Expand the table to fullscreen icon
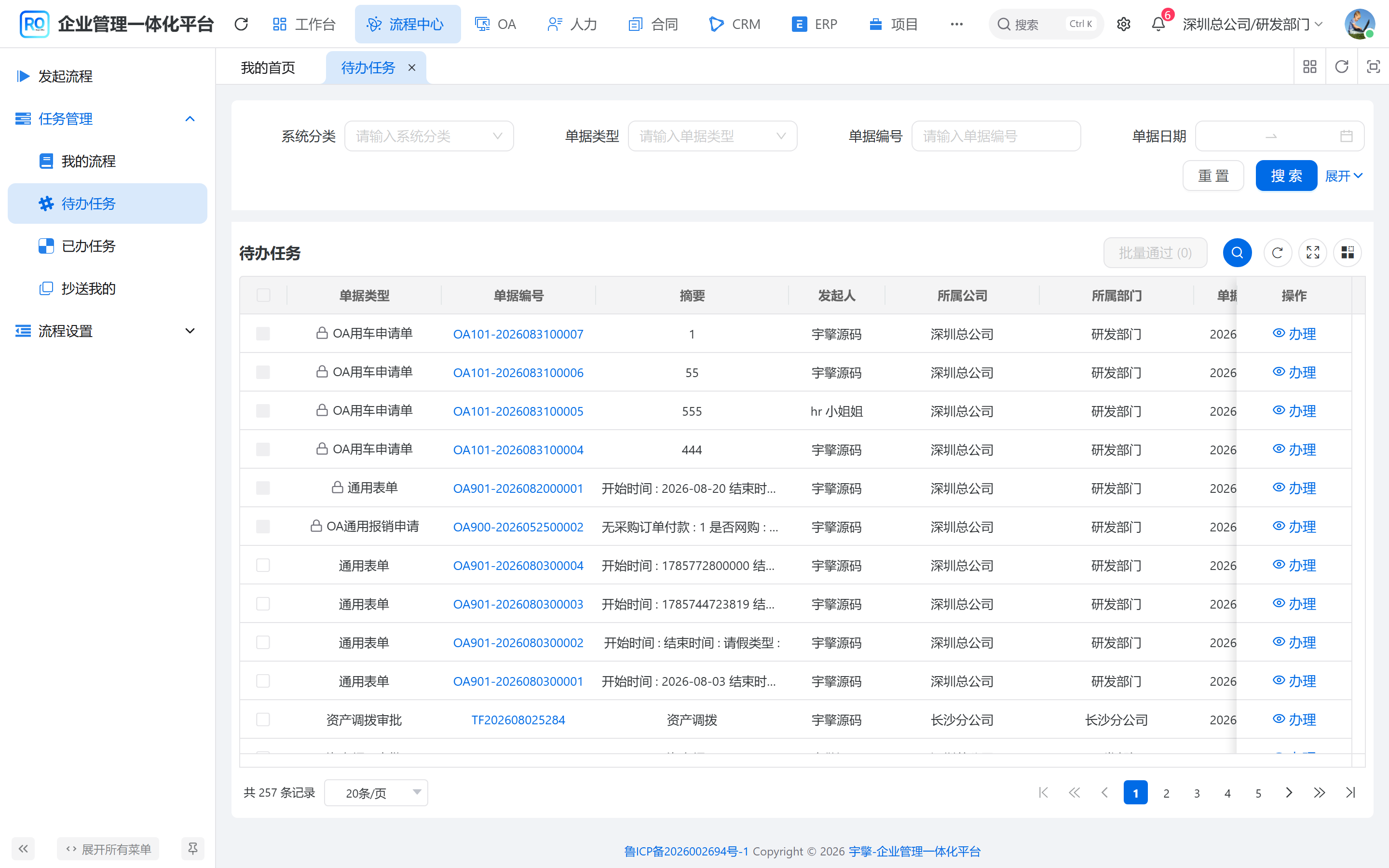 click(x=1313, y=253)
